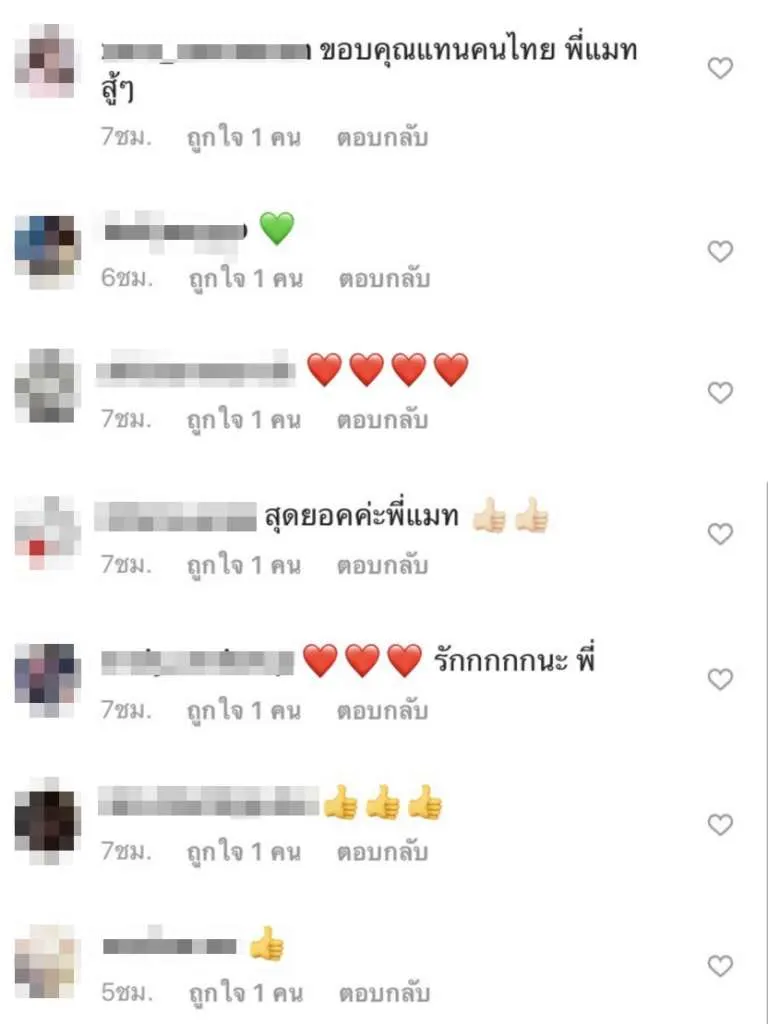
Task: View likes on three thumbs-up comment
Action: pos(244,852)
